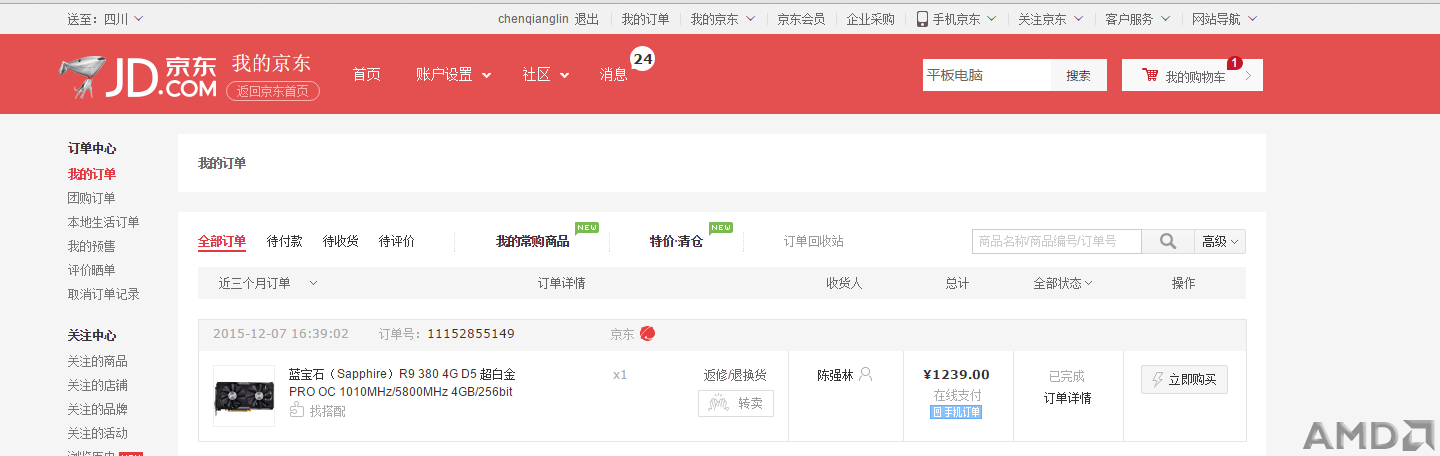Screen dimensions: 1440x456
Task: Expand the 关注京东 dropdown
Action: 1050,19
